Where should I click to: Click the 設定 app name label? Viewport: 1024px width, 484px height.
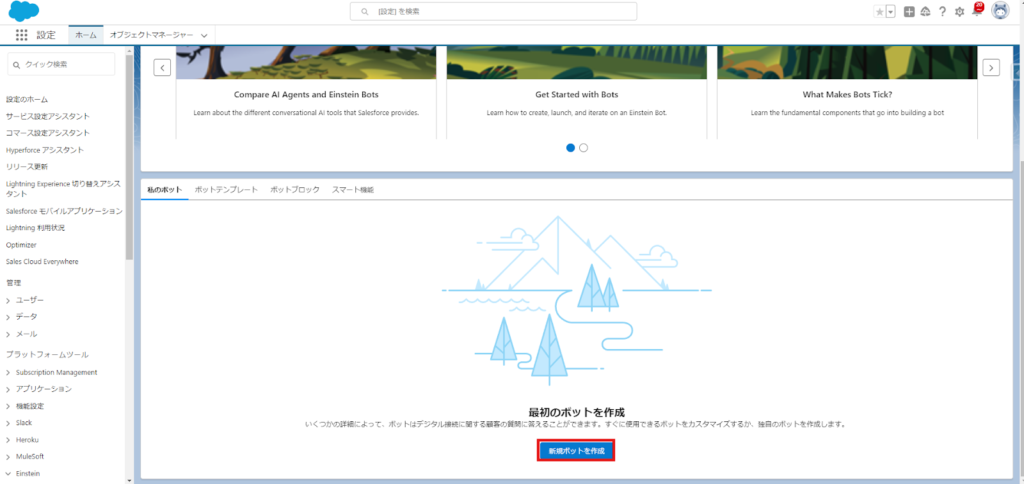point(46,35)
